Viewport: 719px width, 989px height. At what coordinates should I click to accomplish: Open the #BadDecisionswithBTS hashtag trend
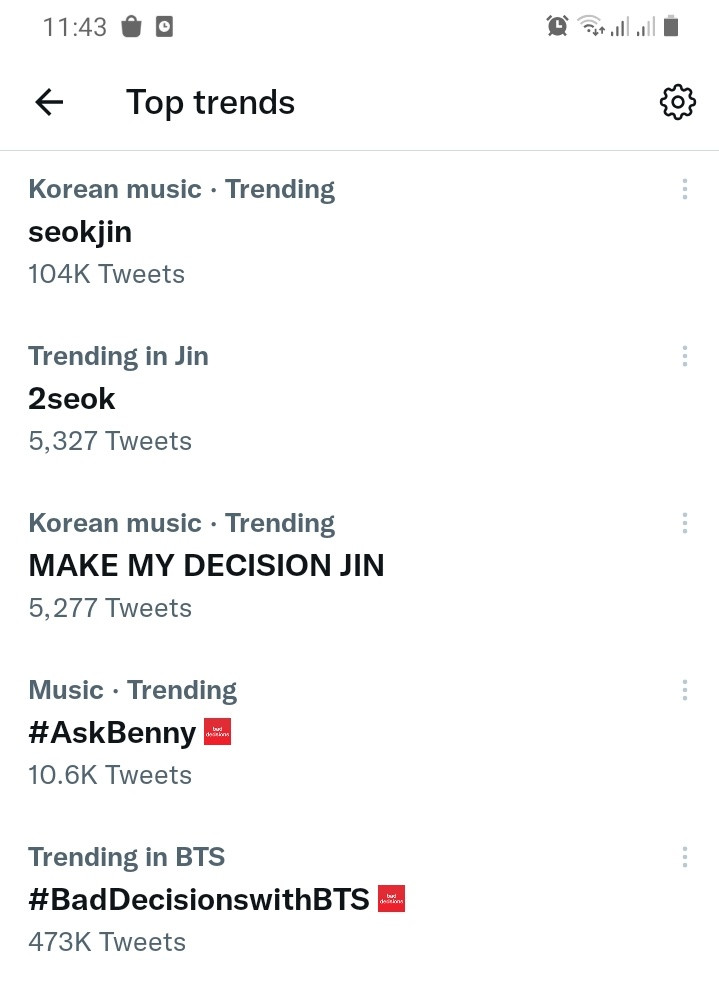click(x=360, y=900)
